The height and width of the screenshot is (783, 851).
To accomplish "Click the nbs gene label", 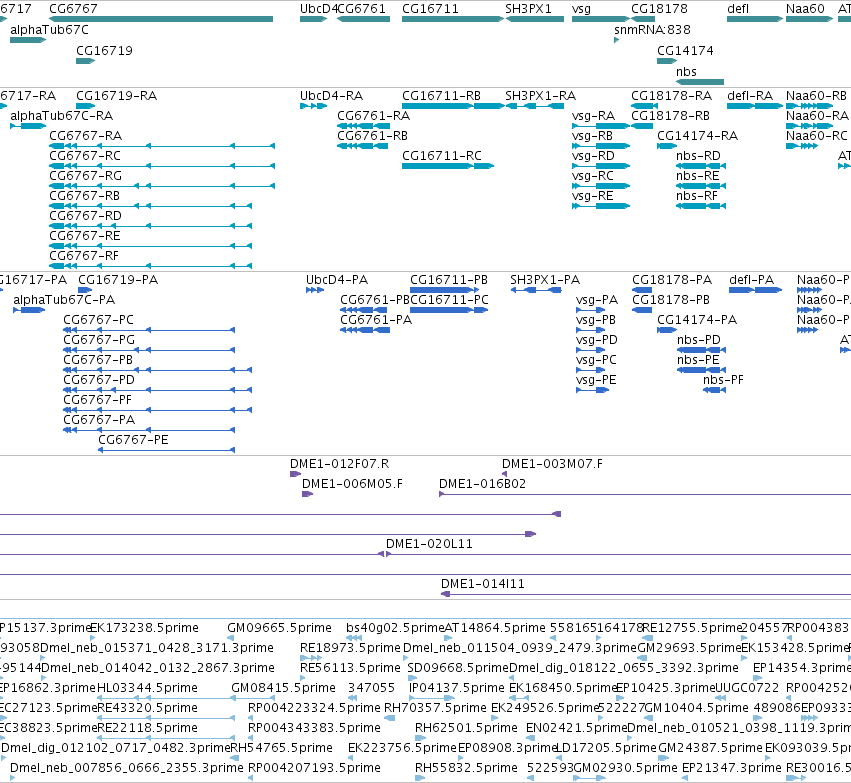I will [x=687, y=72].
